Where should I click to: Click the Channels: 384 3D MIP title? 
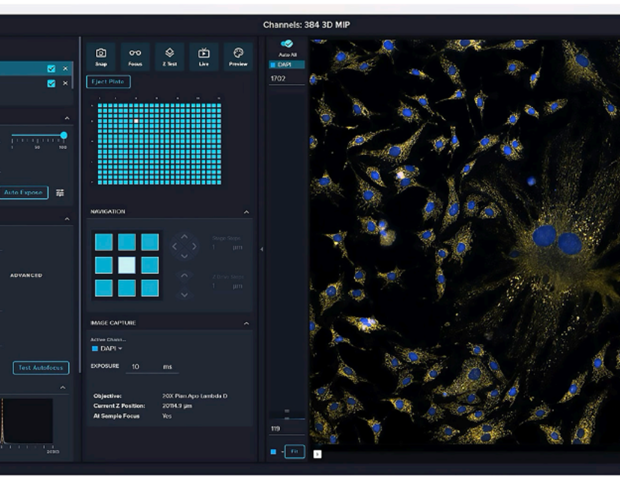(x=306, y=25)
